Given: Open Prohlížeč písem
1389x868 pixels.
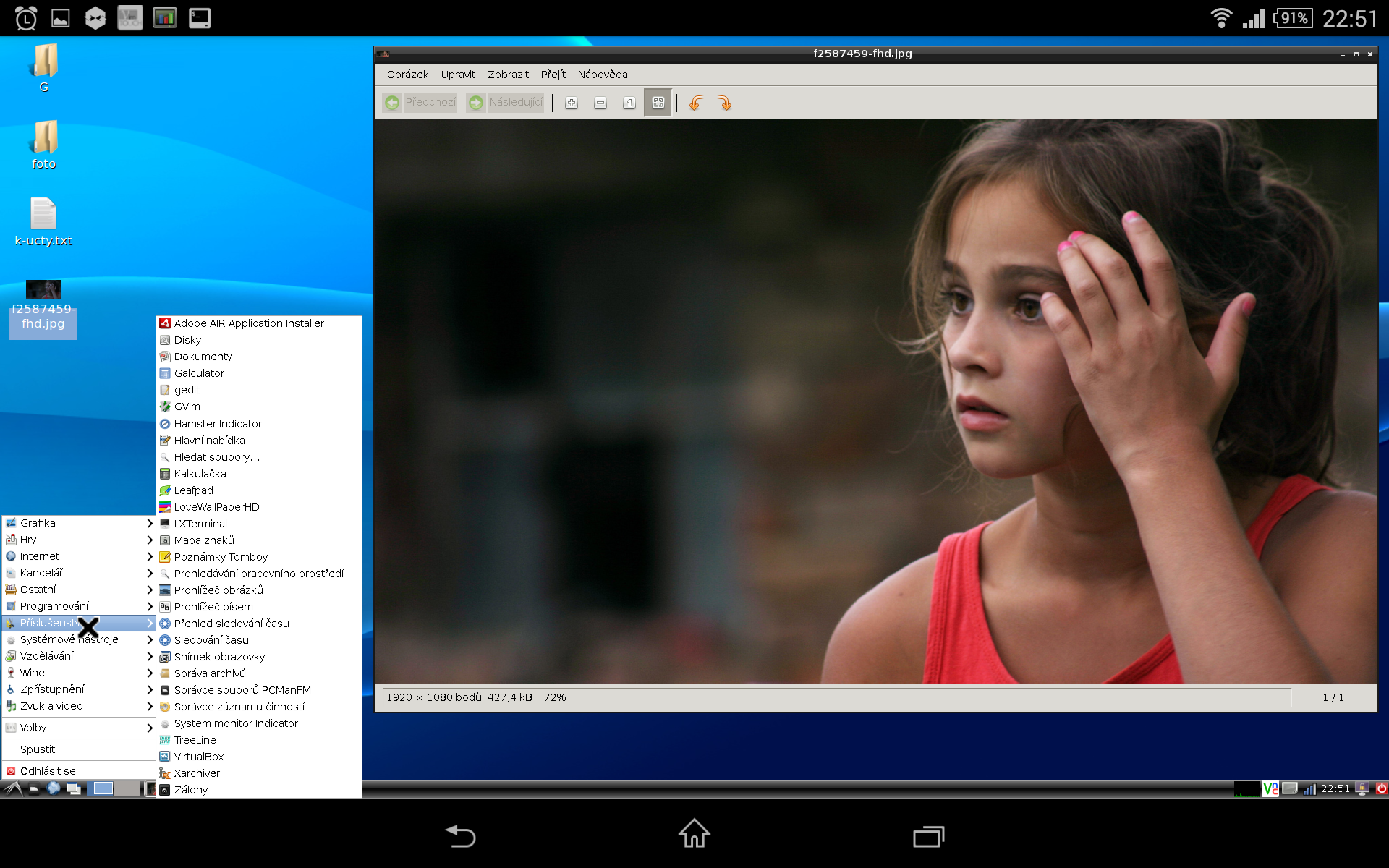Looking at the screenshot, I should [259, 607].
